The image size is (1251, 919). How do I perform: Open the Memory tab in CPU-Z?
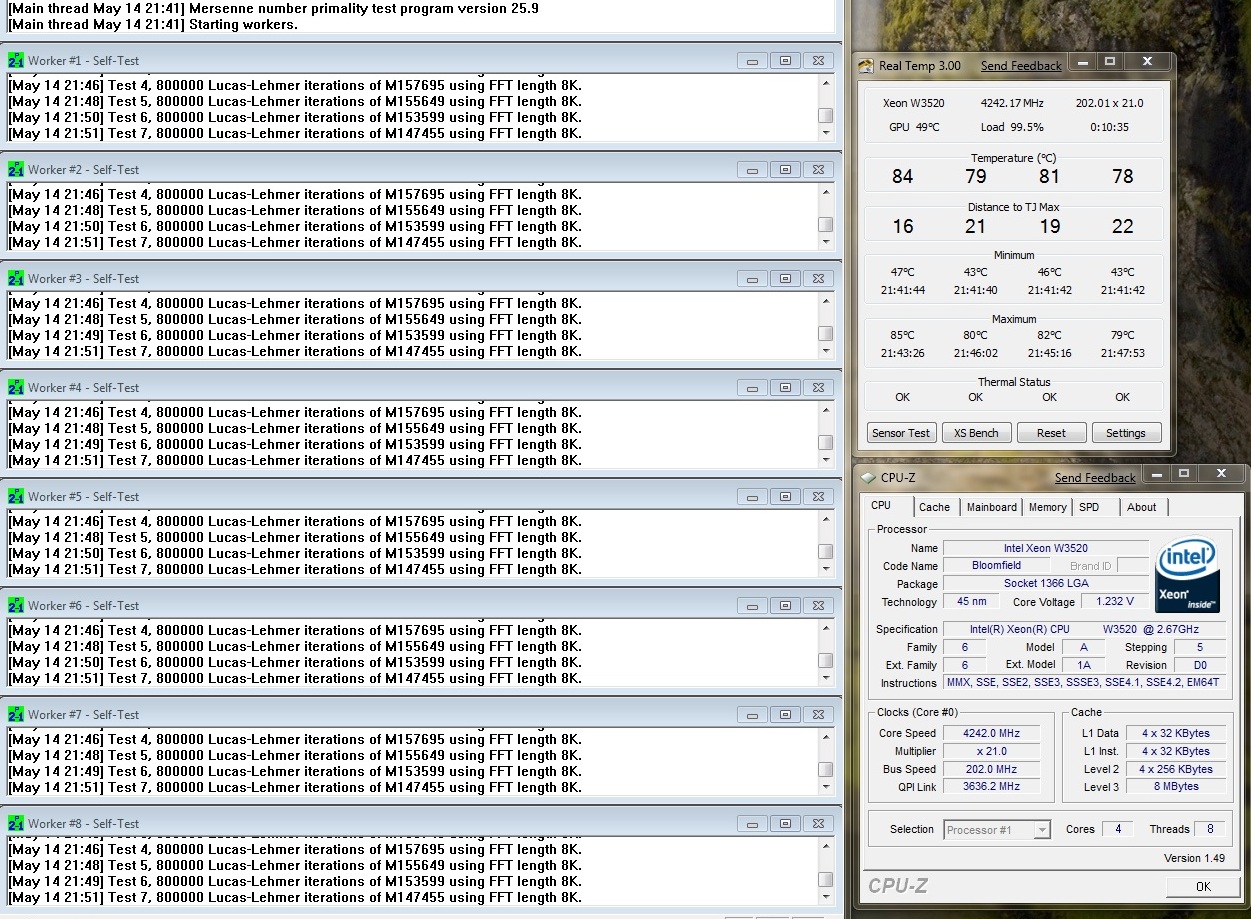1047,507
